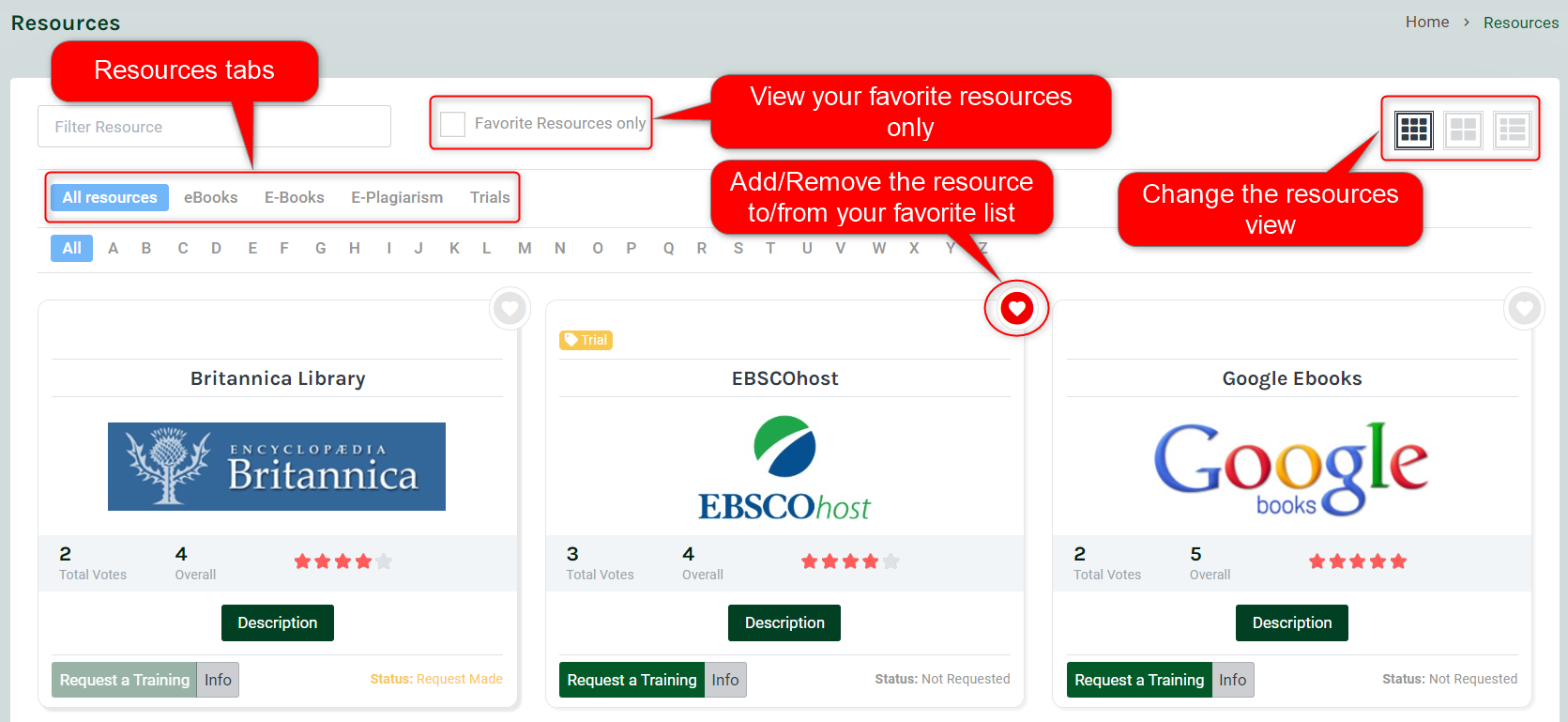This screenshot has height=722, width=1568.
Task: Click Britannica Library star rating
Action: coord(343,561)
